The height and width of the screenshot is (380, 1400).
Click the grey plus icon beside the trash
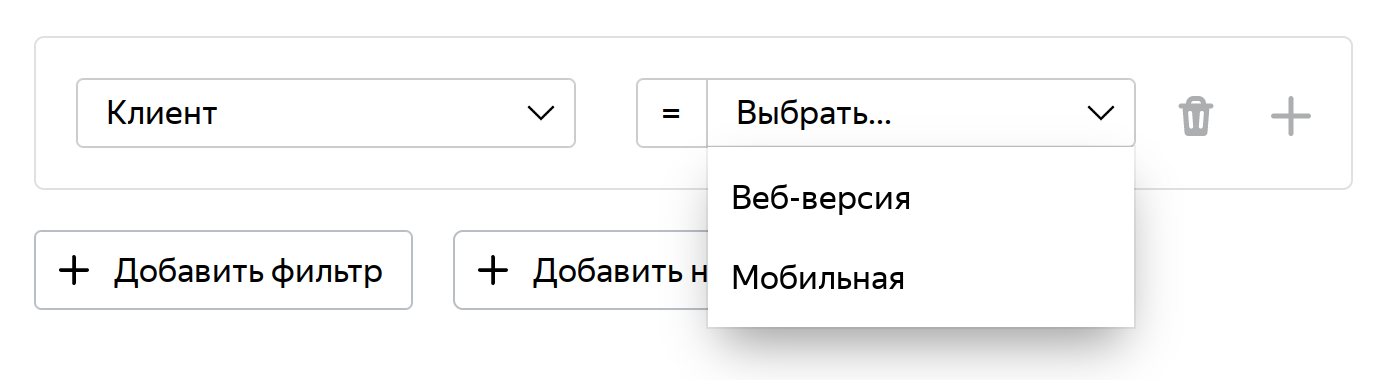pos(1290,116)
